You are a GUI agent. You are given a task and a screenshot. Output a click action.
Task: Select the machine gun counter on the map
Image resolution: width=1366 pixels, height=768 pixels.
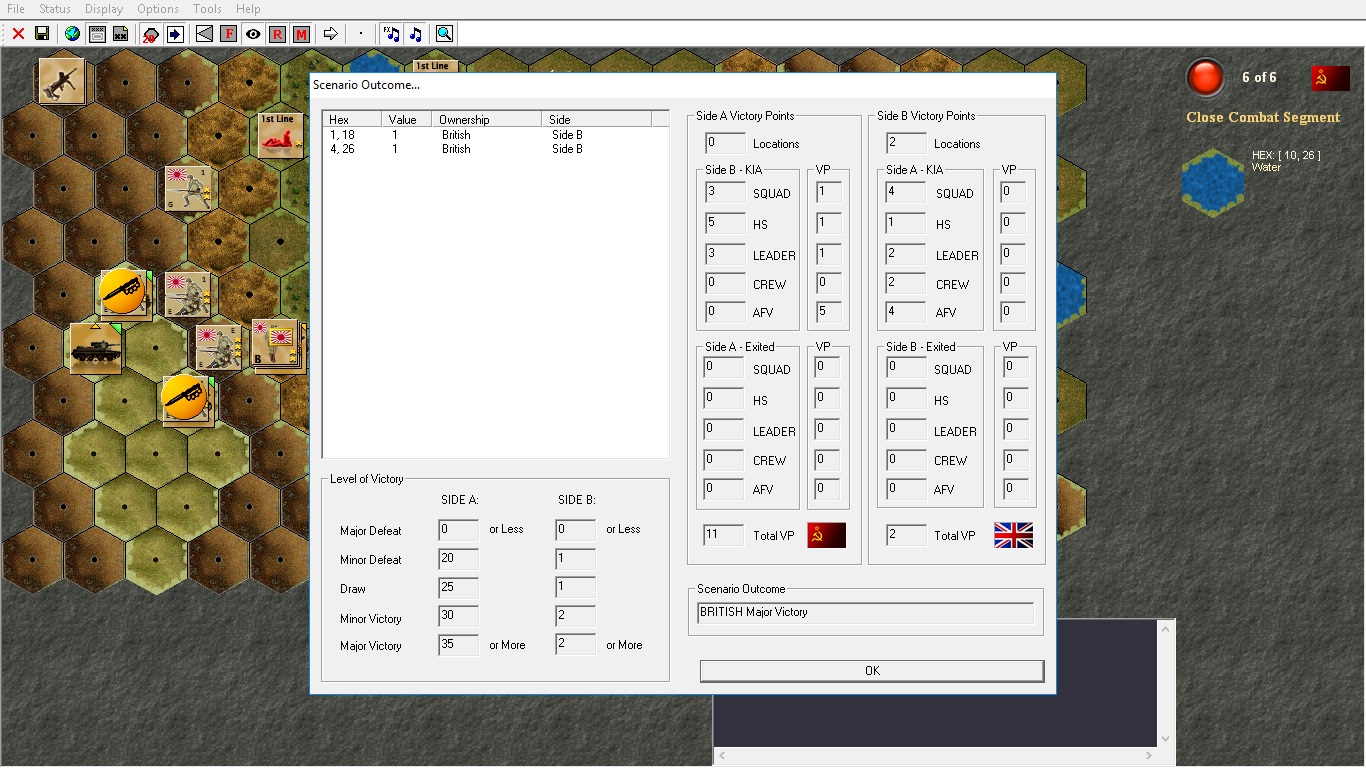pos(61,80)
